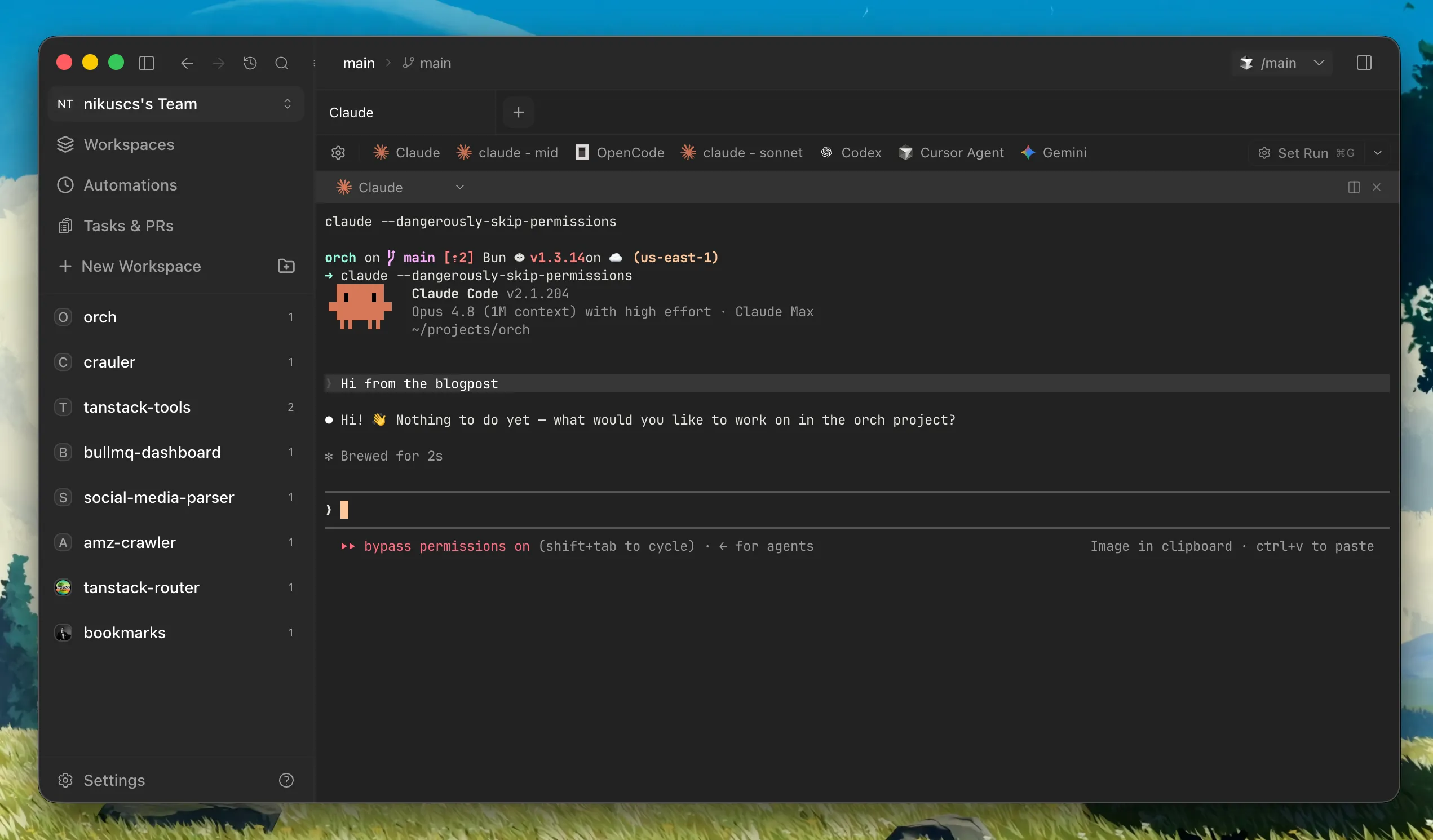The width and height of the screenshot is (1433, 840).
Task: Create a New Workspace
Action: (130, 266)
